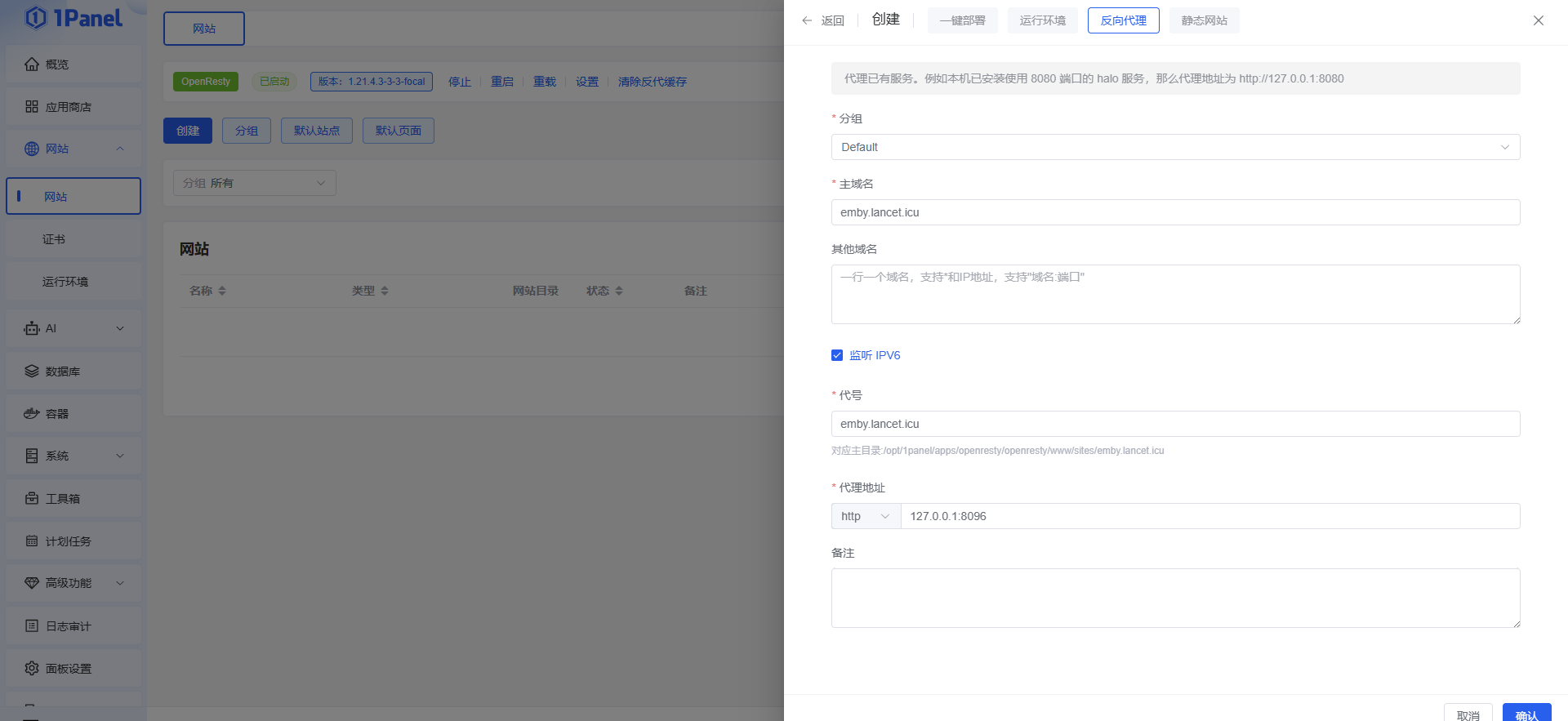The image size is (1568, 721).
Task: Click the 备注 text area
Action: point(1175,598)
